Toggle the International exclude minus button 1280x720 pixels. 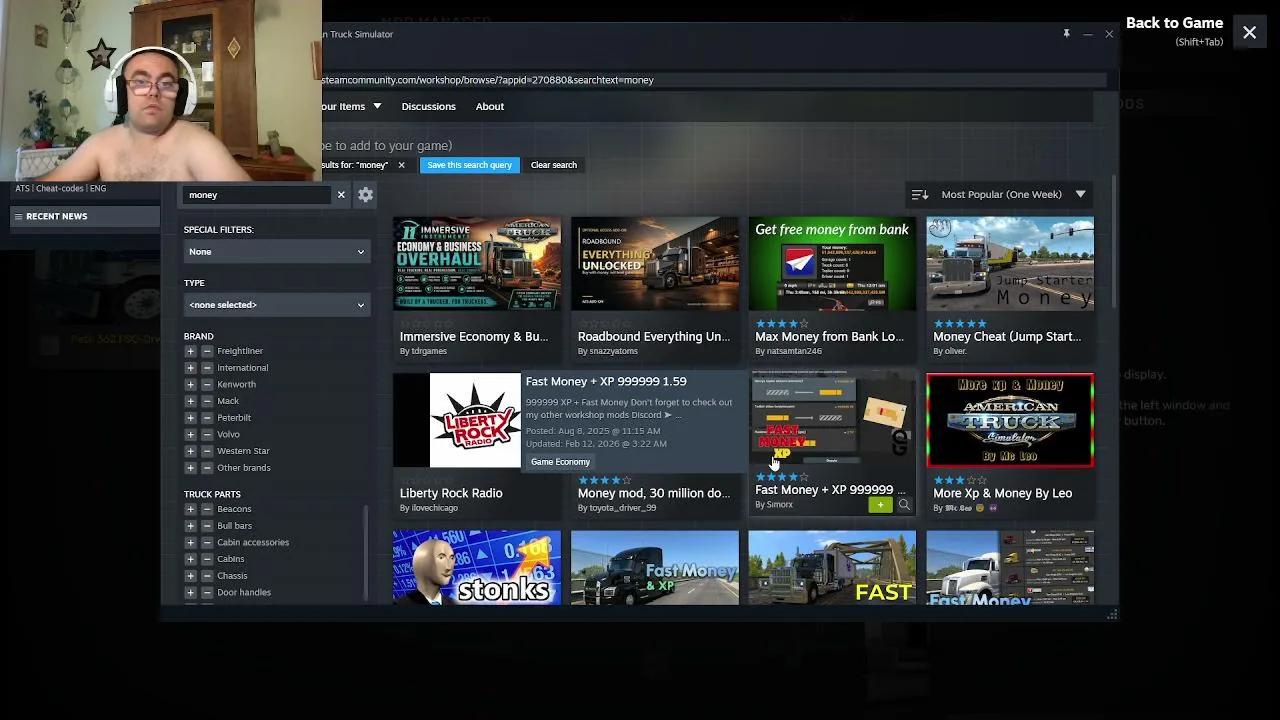coord(207,368)
